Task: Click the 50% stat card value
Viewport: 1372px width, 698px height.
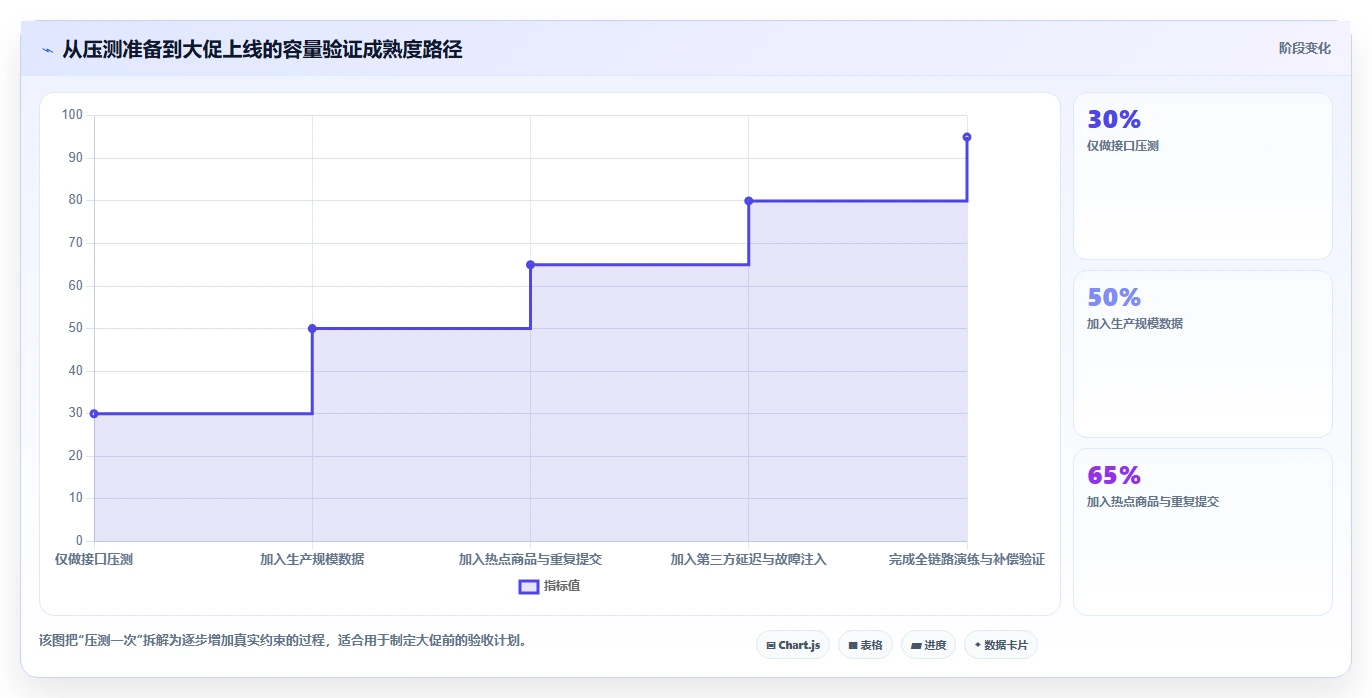Action: [x=1114, y=297]
